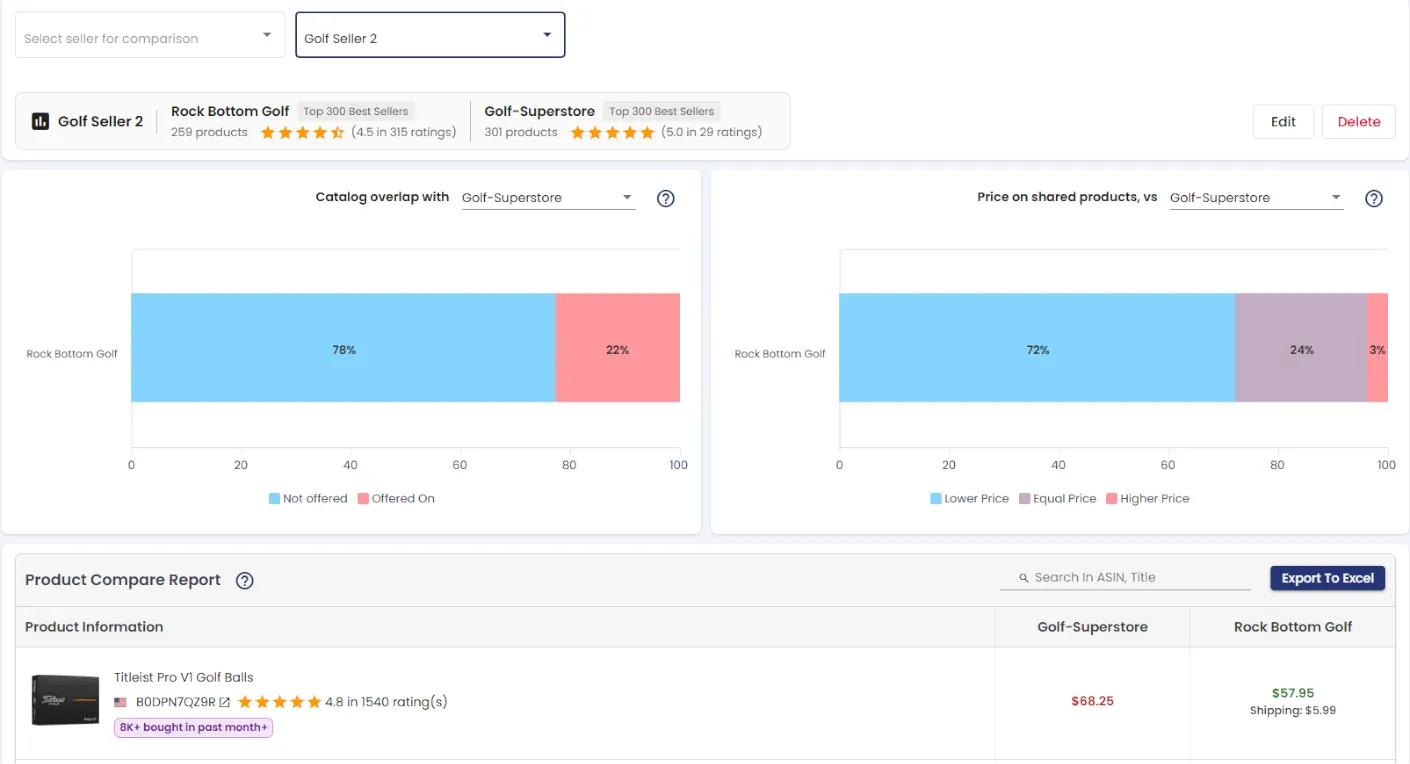Click the 3% Higher Price bar segment
The image size is (1410, 764).
[1377, 348]
